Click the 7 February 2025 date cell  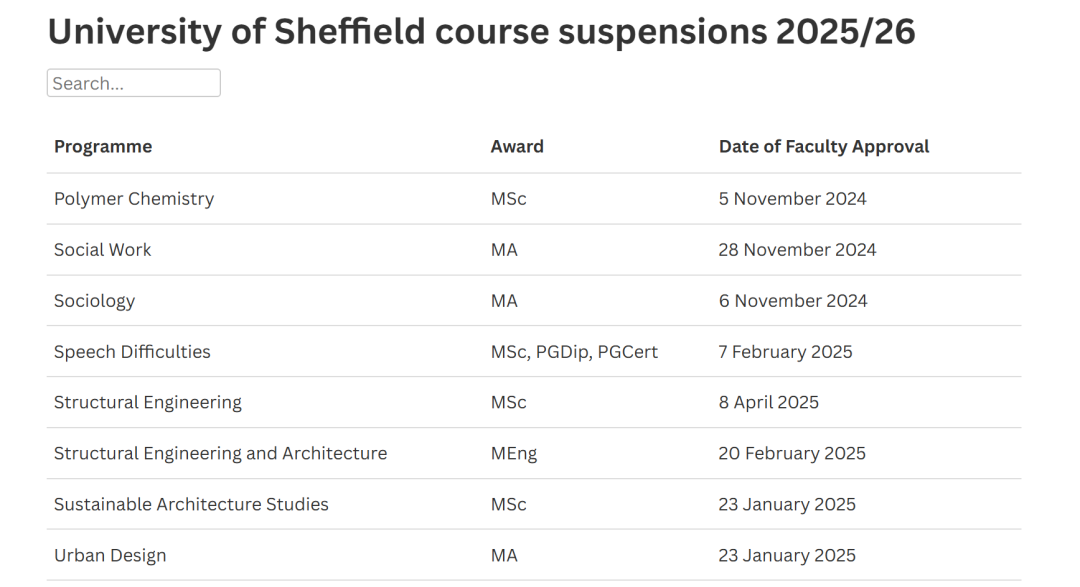click(x=785, y=352)
